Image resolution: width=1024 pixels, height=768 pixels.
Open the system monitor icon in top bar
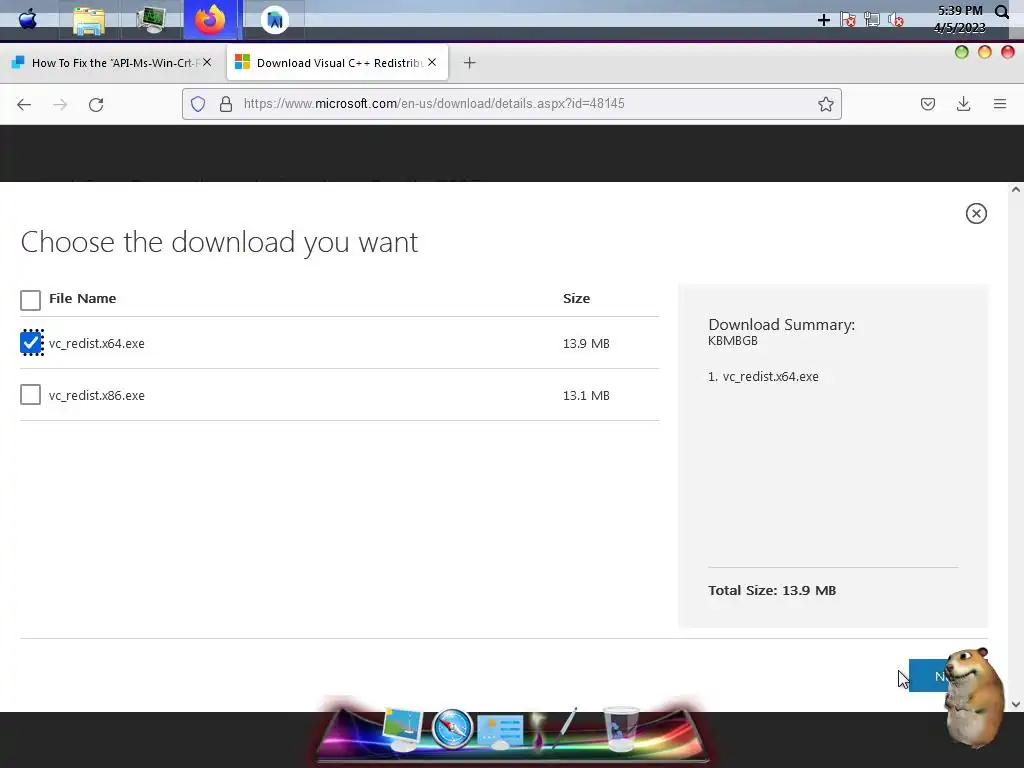click(151, 20)
